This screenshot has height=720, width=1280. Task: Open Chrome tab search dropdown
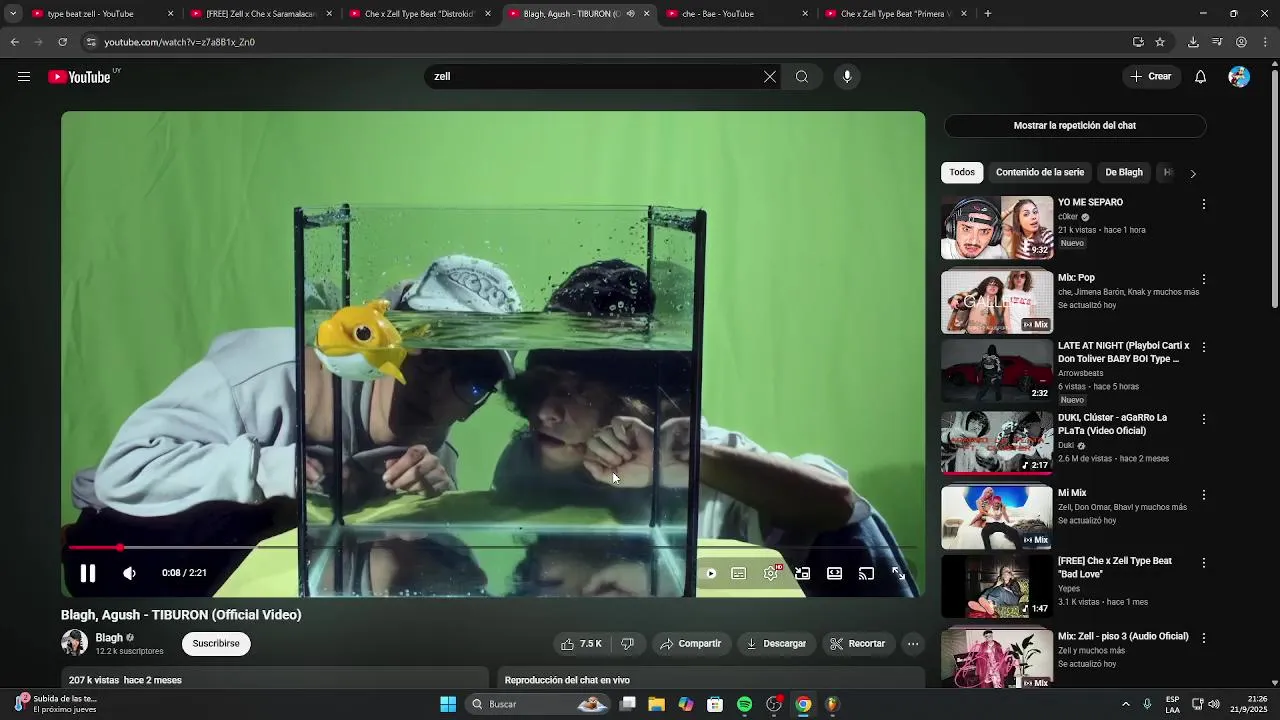click(x=12, y=14)
